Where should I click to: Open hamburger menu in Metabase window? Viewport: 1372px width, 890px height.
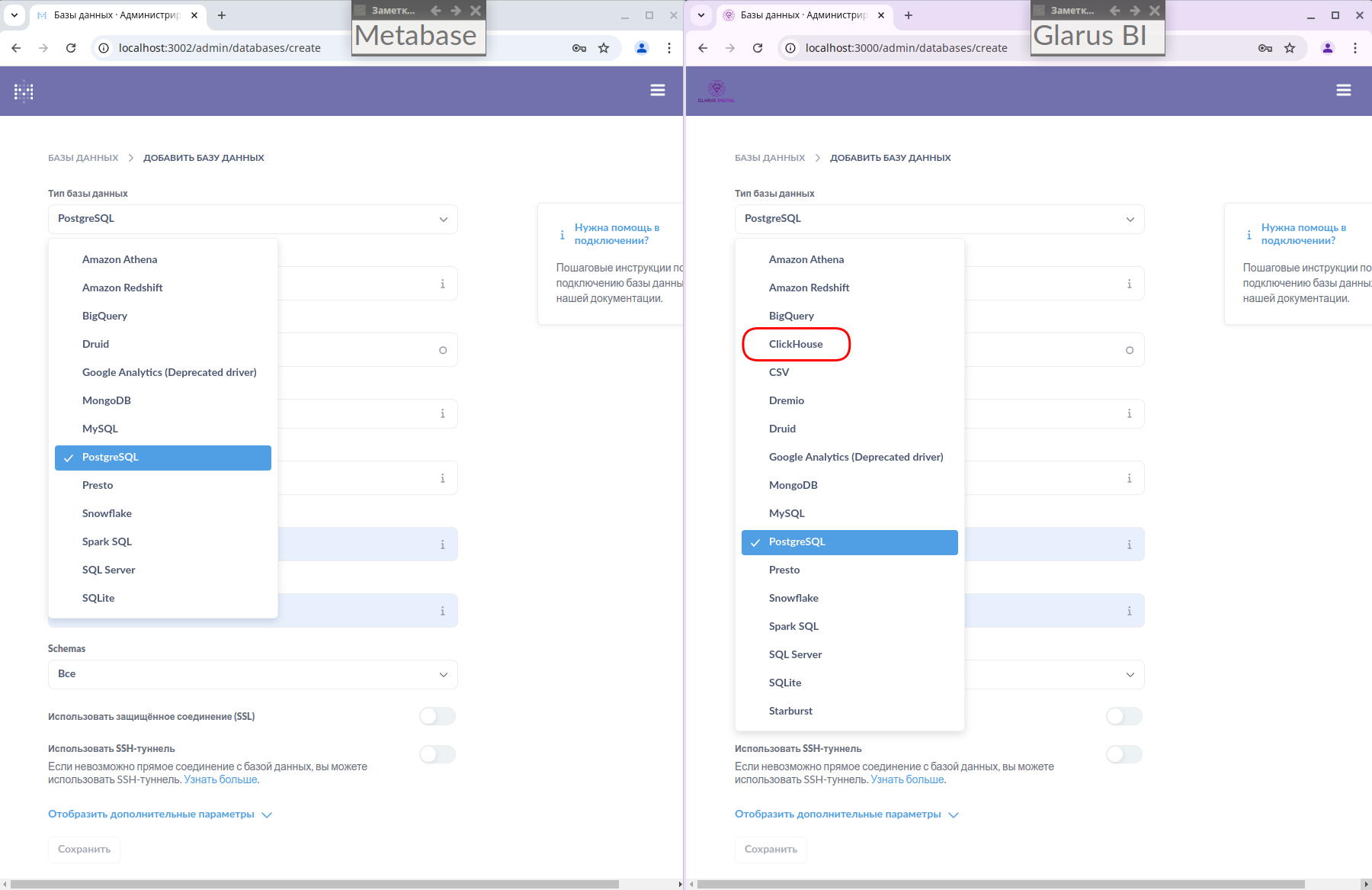pyautogui.click(x=657, y=91)
